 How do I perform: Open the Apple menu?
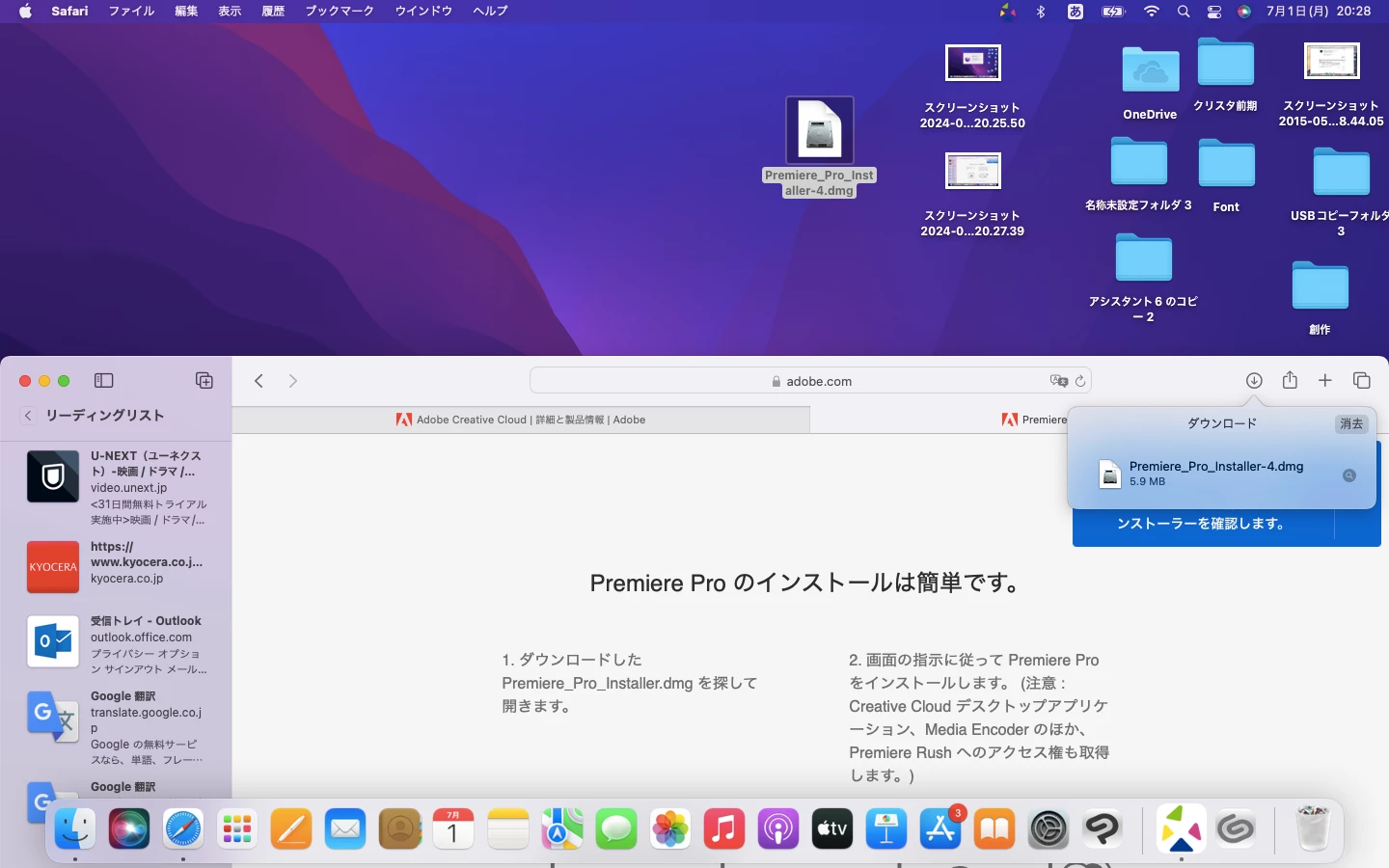(x=26, y=11)
